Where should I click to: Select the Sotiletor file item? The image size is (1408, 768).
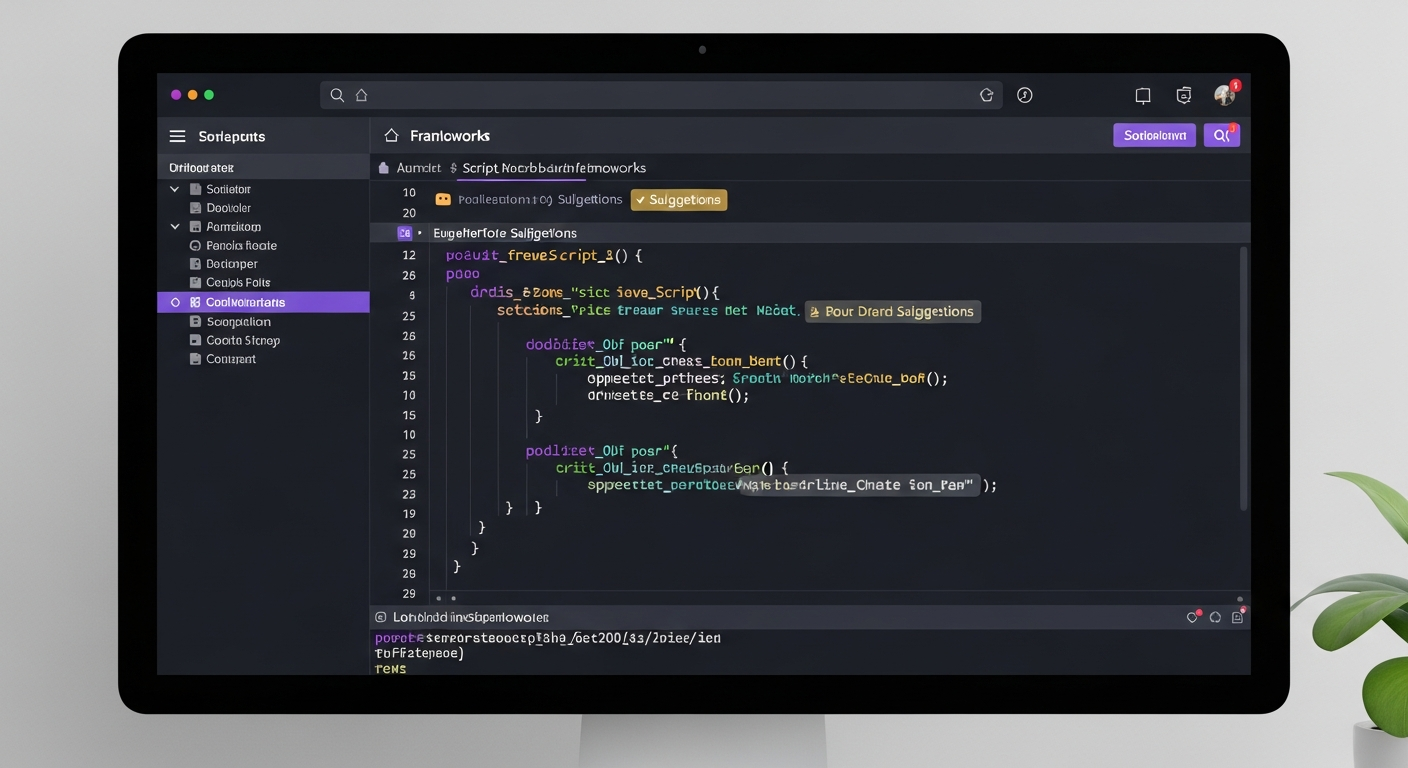[228, 189]
